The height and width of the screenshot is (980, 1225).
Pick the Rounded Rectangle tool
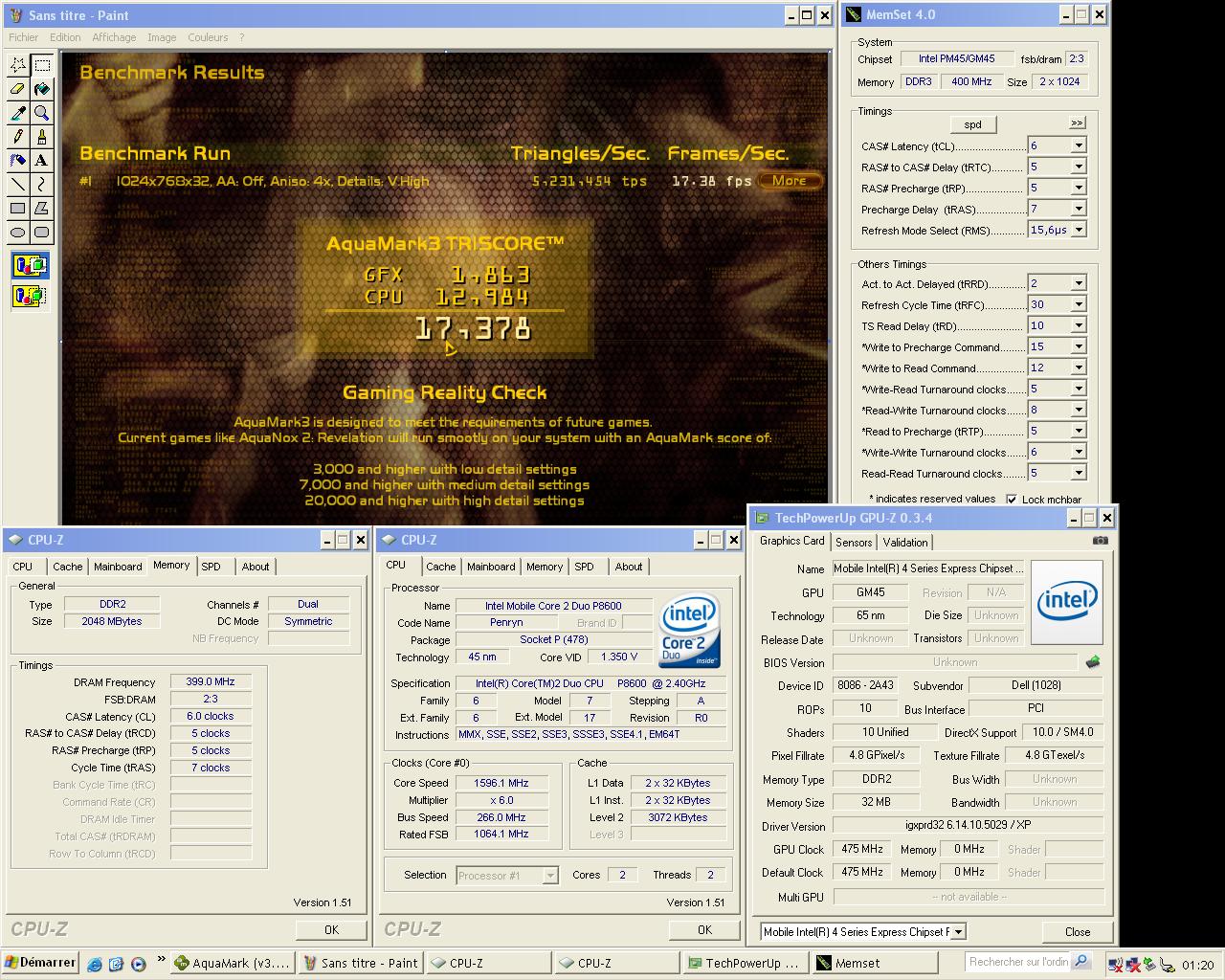pyautogui.click(x=41, y=232)
